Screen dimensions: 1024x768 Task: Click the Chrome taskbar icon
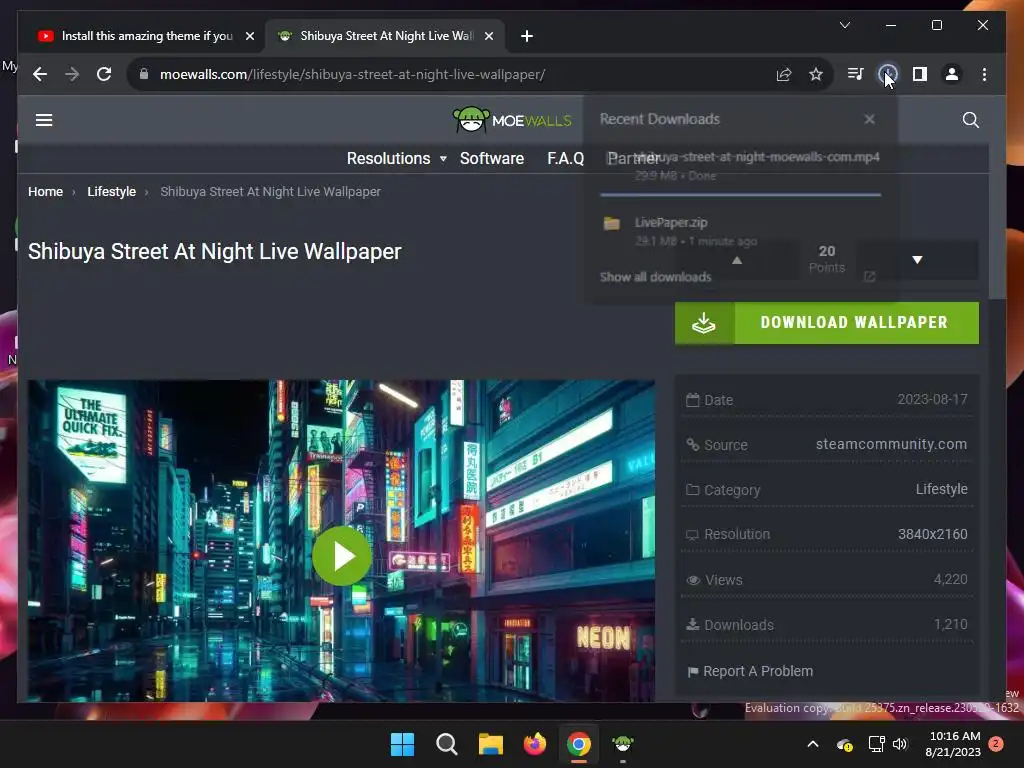[x=579, y=744]
